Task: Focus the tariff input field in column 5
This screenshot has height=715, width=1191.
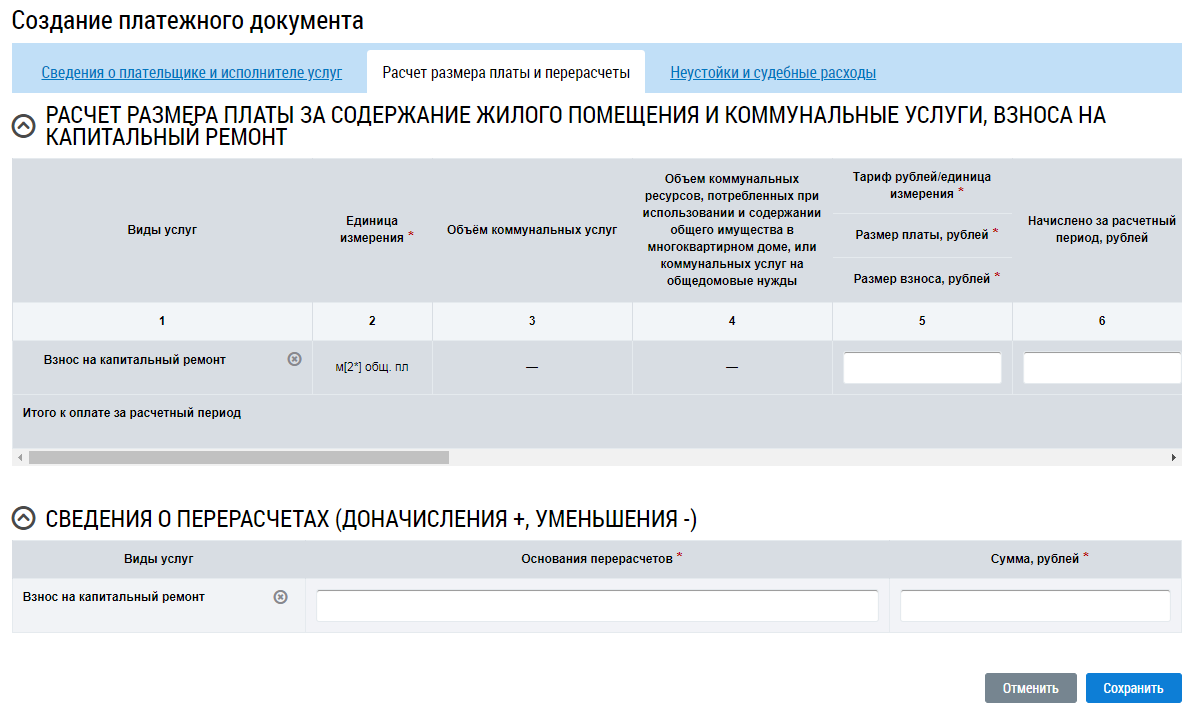Action: (x=922, y=368)
